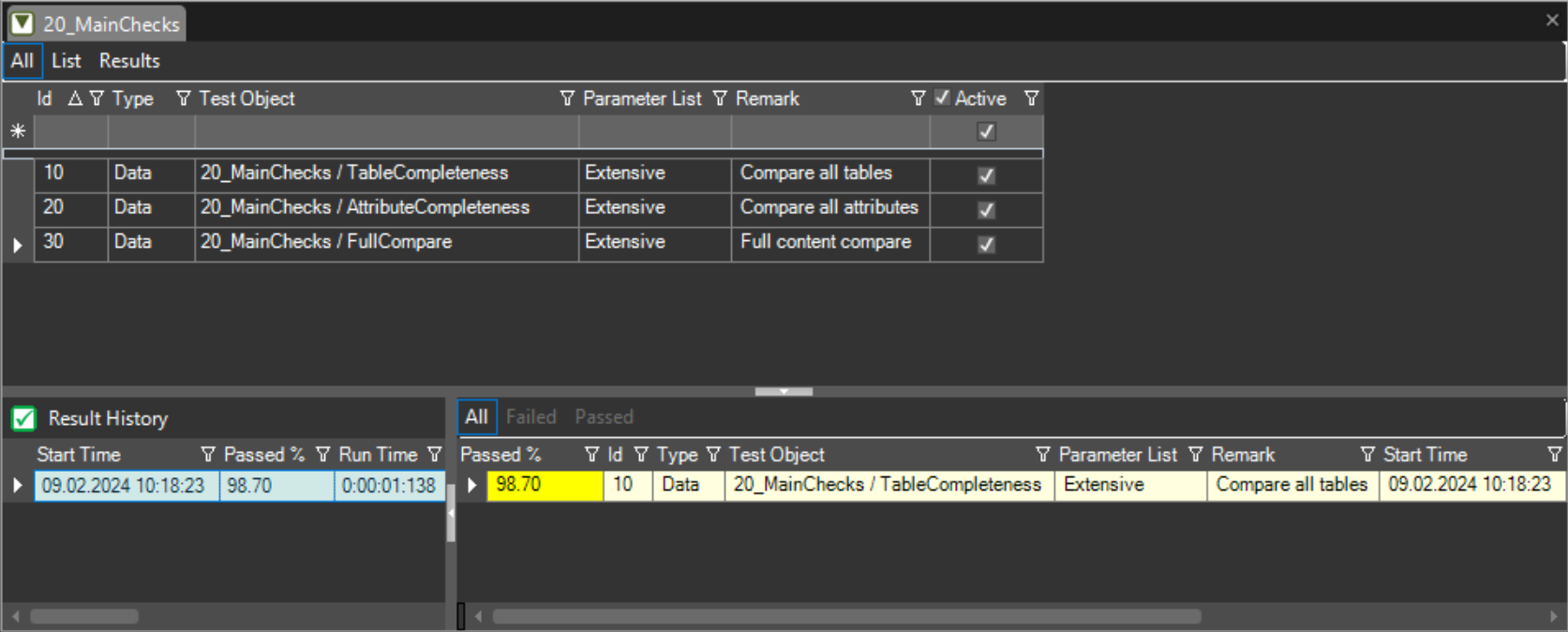
Task: Click the Remark cell in new row
Action: (x=829, y=132)
